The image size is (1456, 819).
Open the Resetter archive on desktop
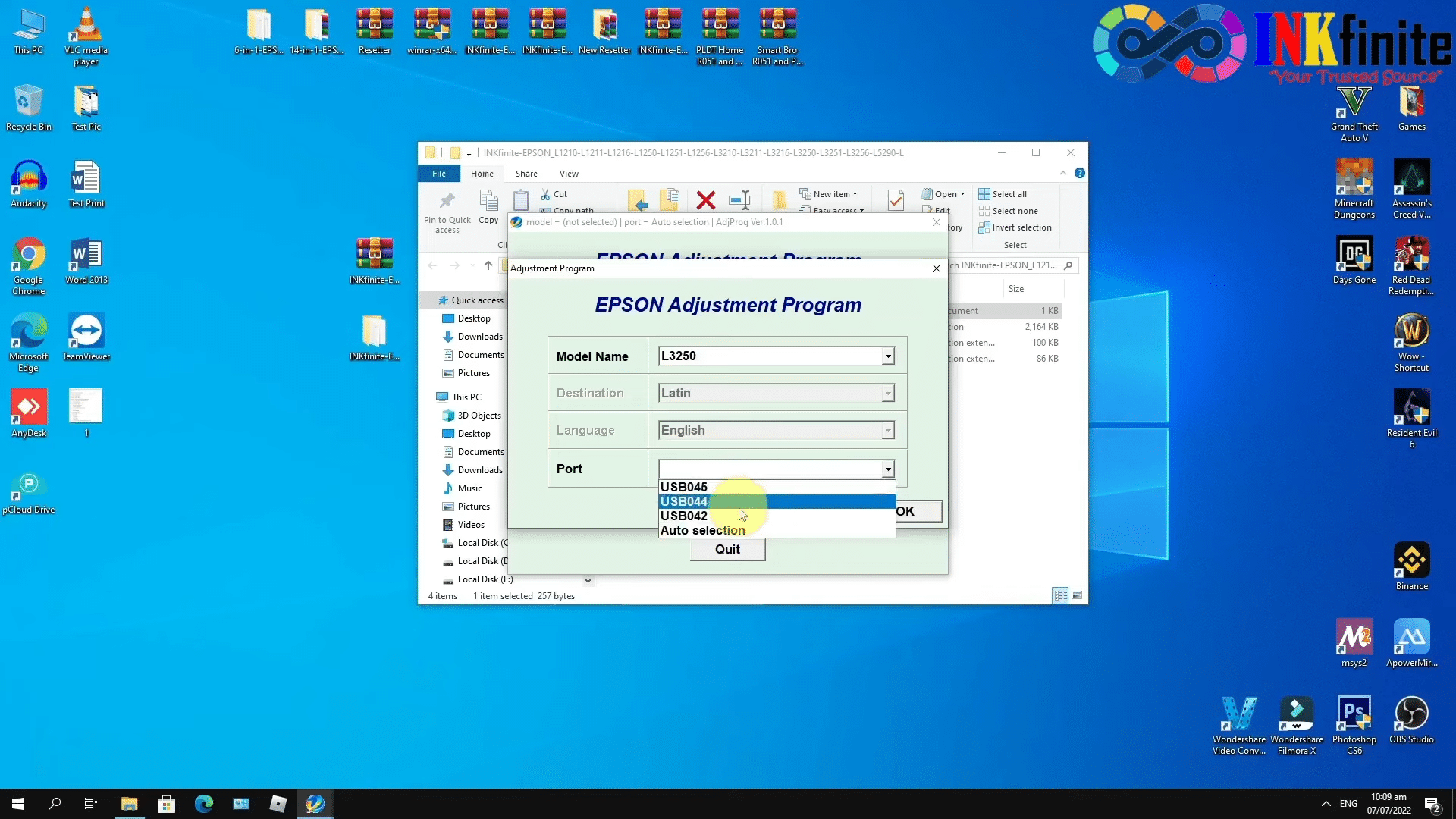coord(375,31)
